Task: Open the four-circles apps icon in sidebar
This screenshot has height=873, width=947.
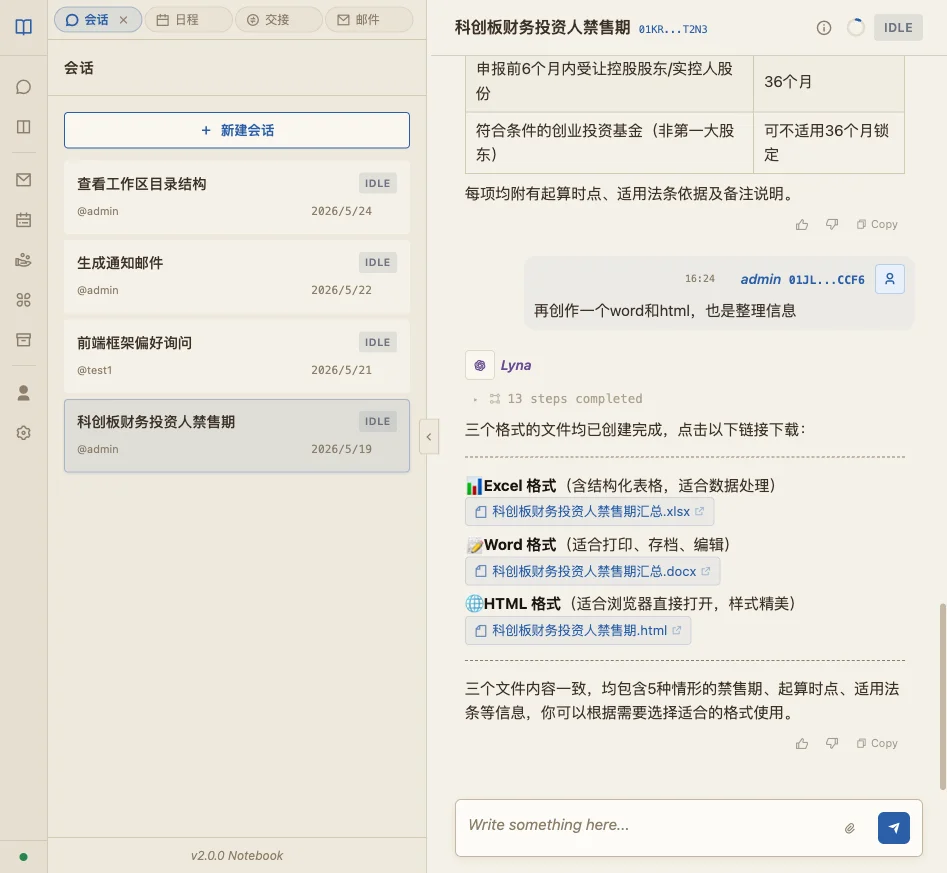Action: 24,300
